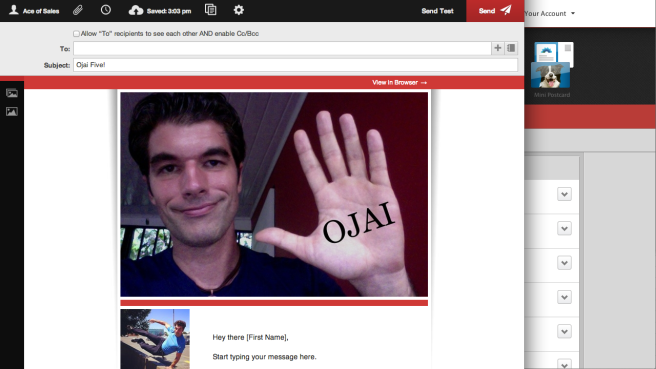Open the contact list icon beside To field
656x369 pixels.
click(511, 48)
